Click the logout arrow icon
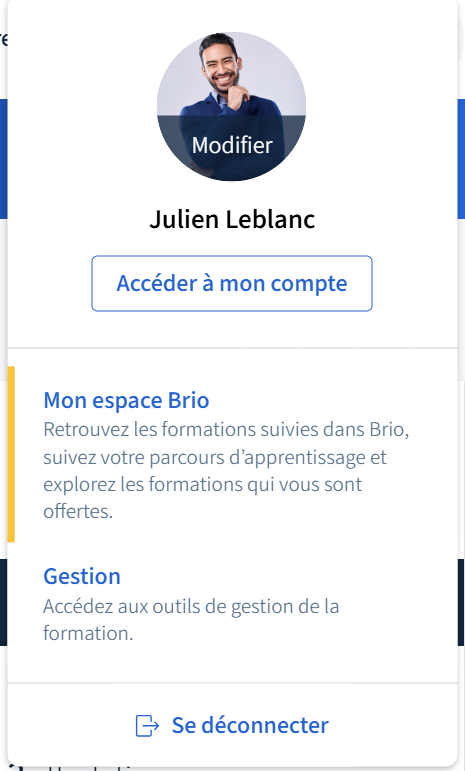465x771 pixels. [147, 726]
